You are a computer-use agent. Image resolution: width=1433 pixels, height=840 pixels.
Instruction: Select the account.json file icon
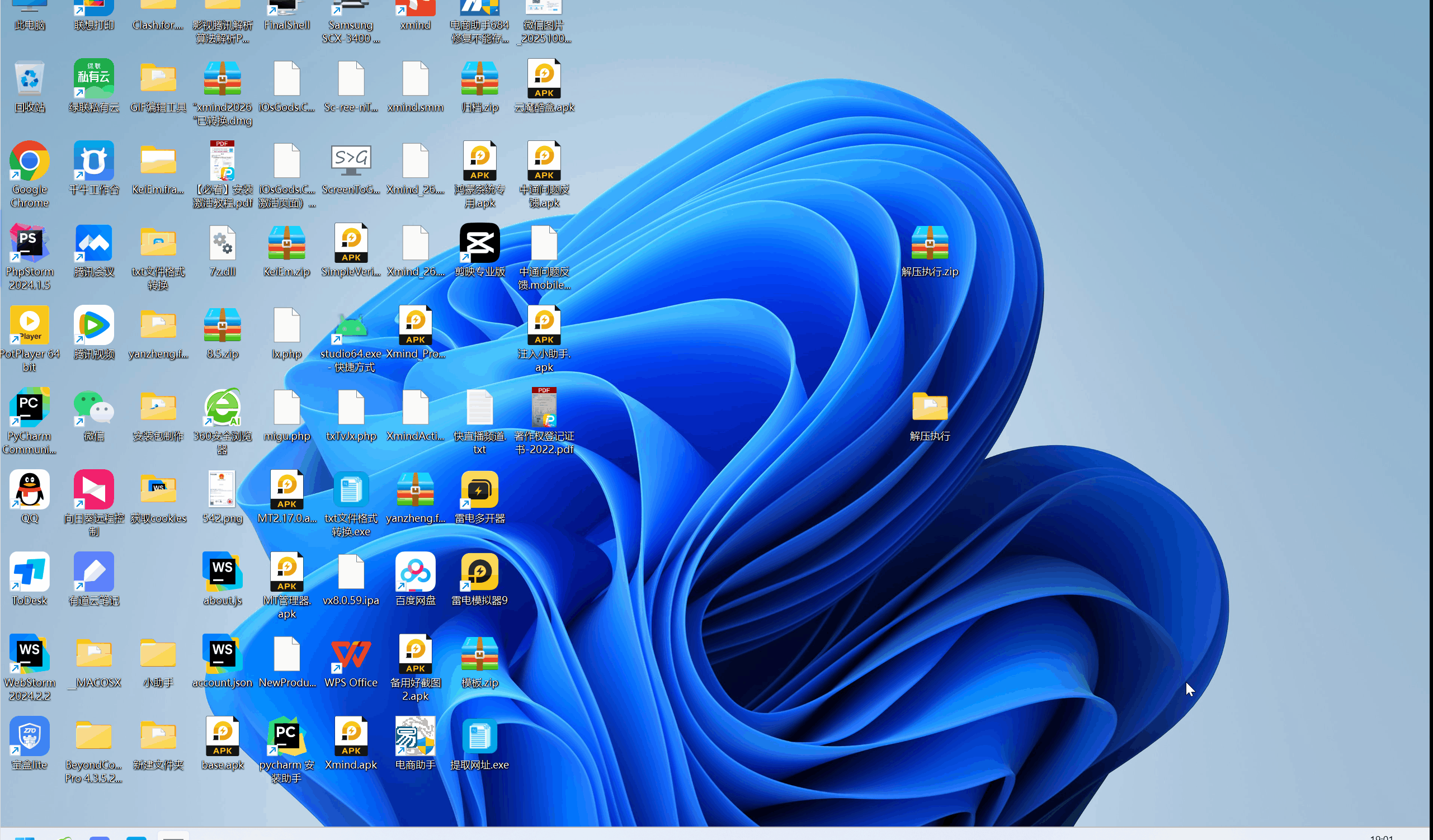click(223, 654)
